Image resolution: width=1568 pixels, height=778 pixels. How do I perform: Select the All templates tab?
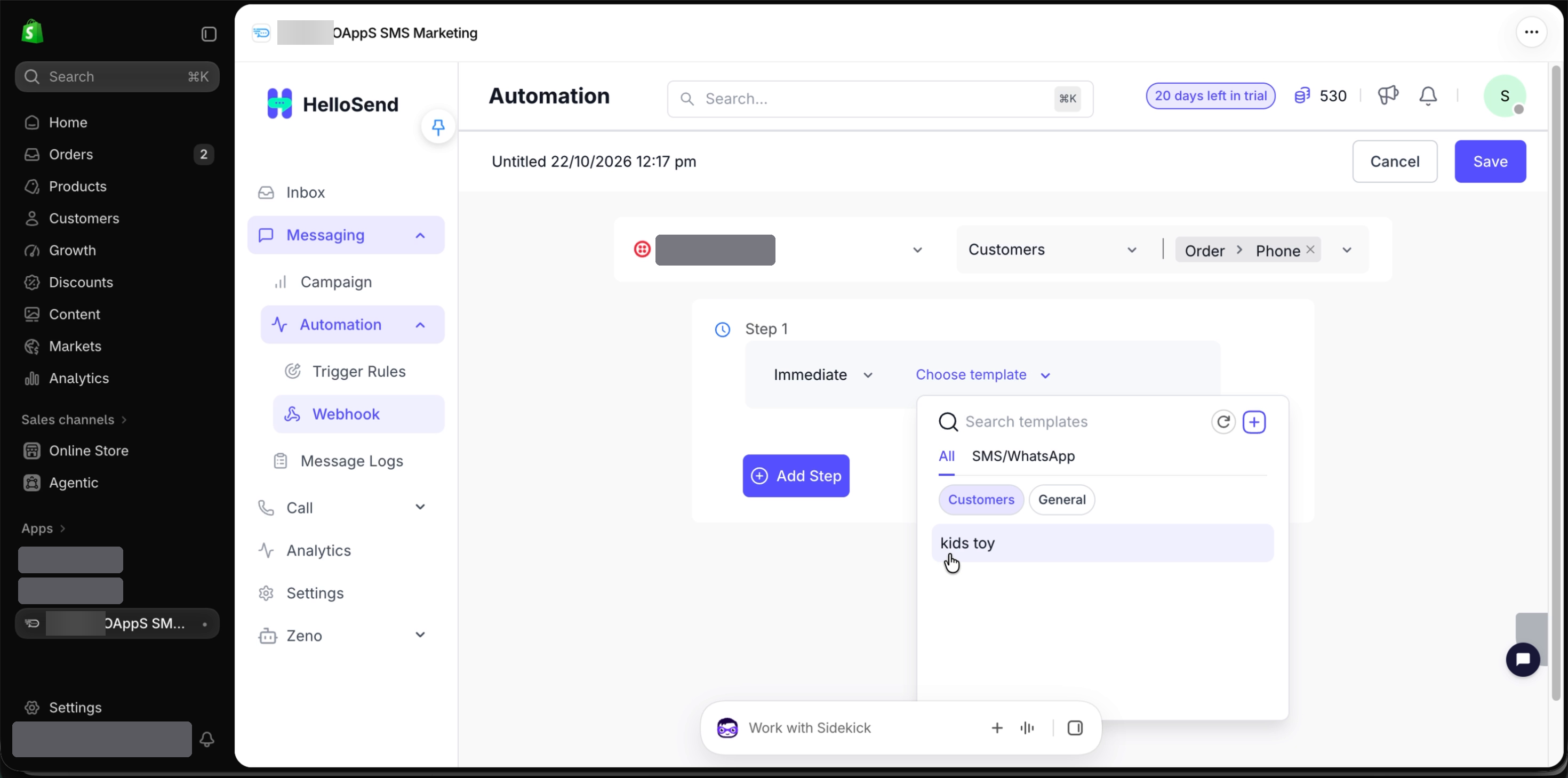[x=946, y=456]
